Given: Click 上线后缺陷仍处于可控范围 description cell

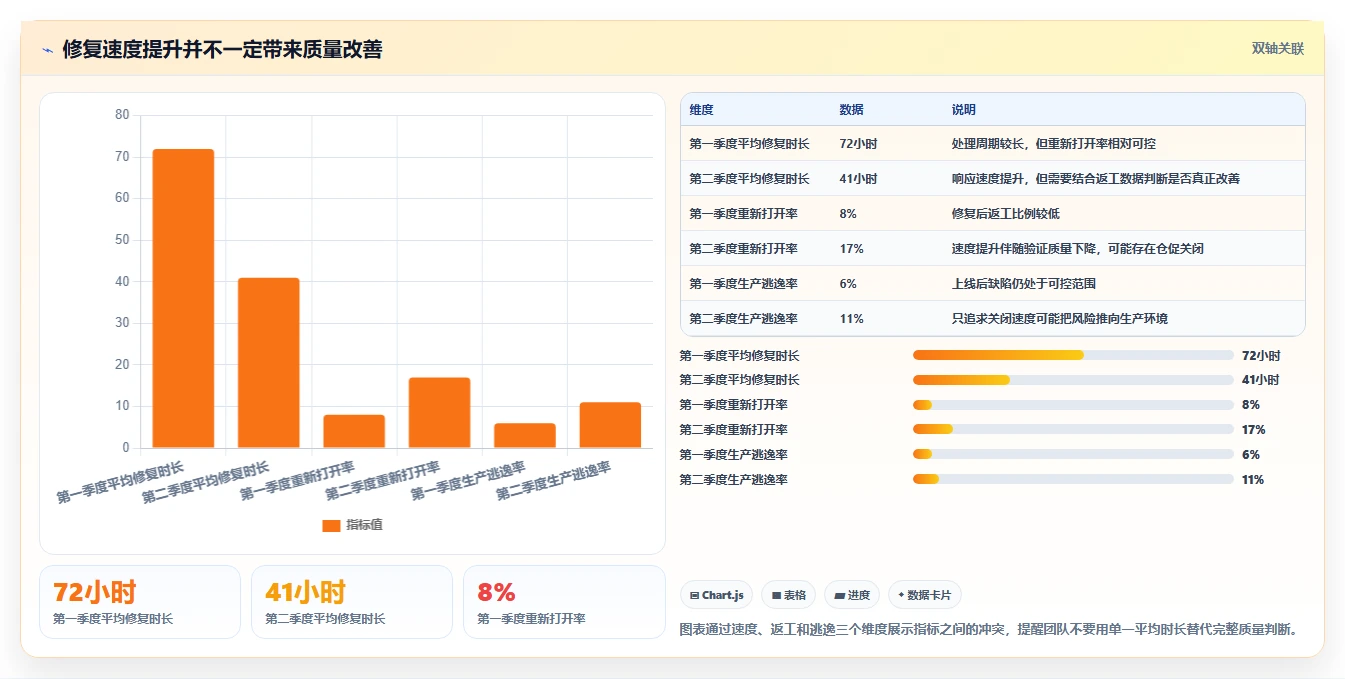Looking at the screenshot, I should (x=1024, y=284).
